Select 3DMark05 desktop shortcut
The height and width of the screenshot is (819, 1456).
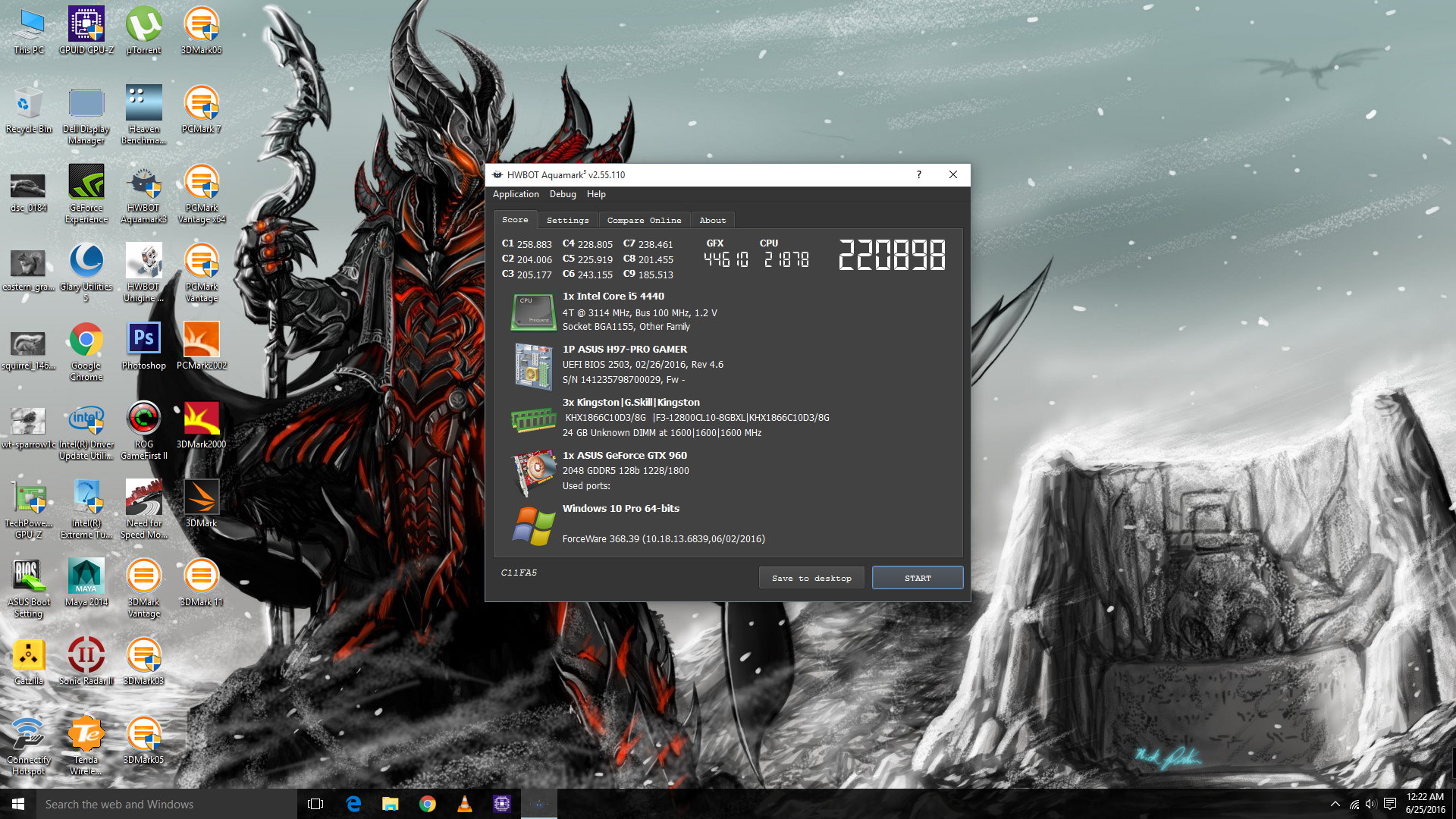click(144, 741)
